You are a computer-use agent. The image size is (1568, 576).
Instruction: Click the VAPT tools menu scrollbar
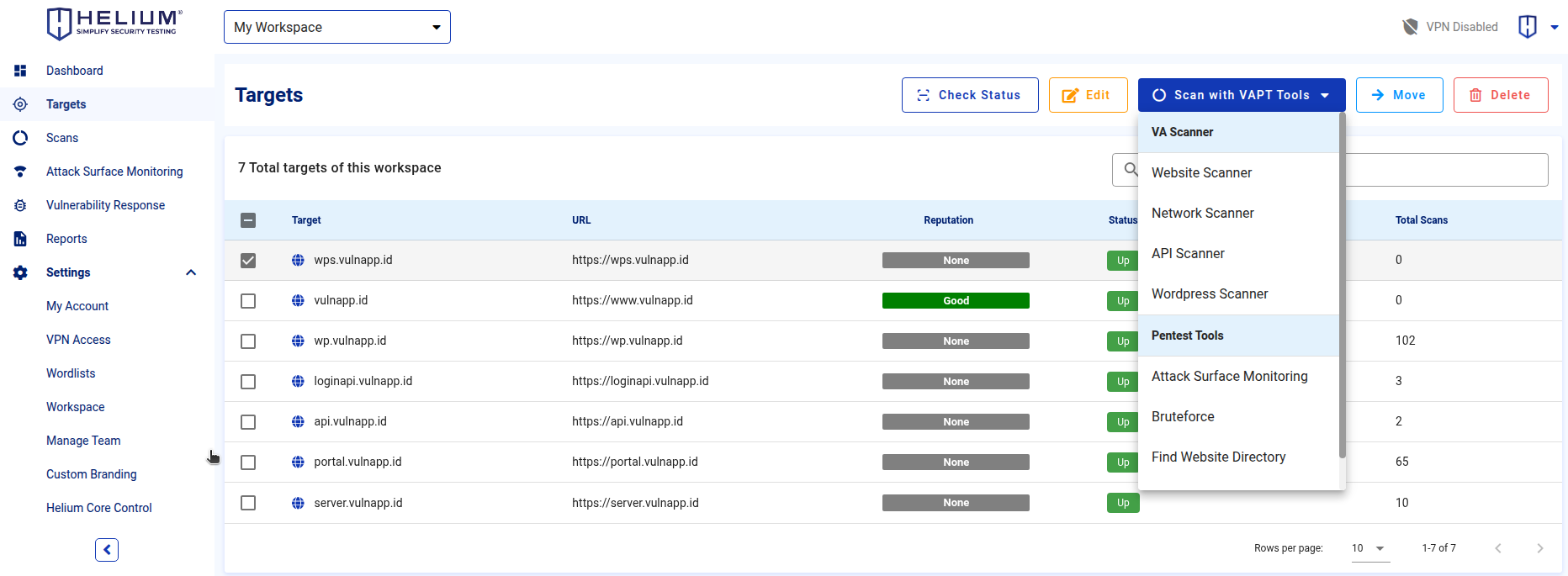(1343, 286)
